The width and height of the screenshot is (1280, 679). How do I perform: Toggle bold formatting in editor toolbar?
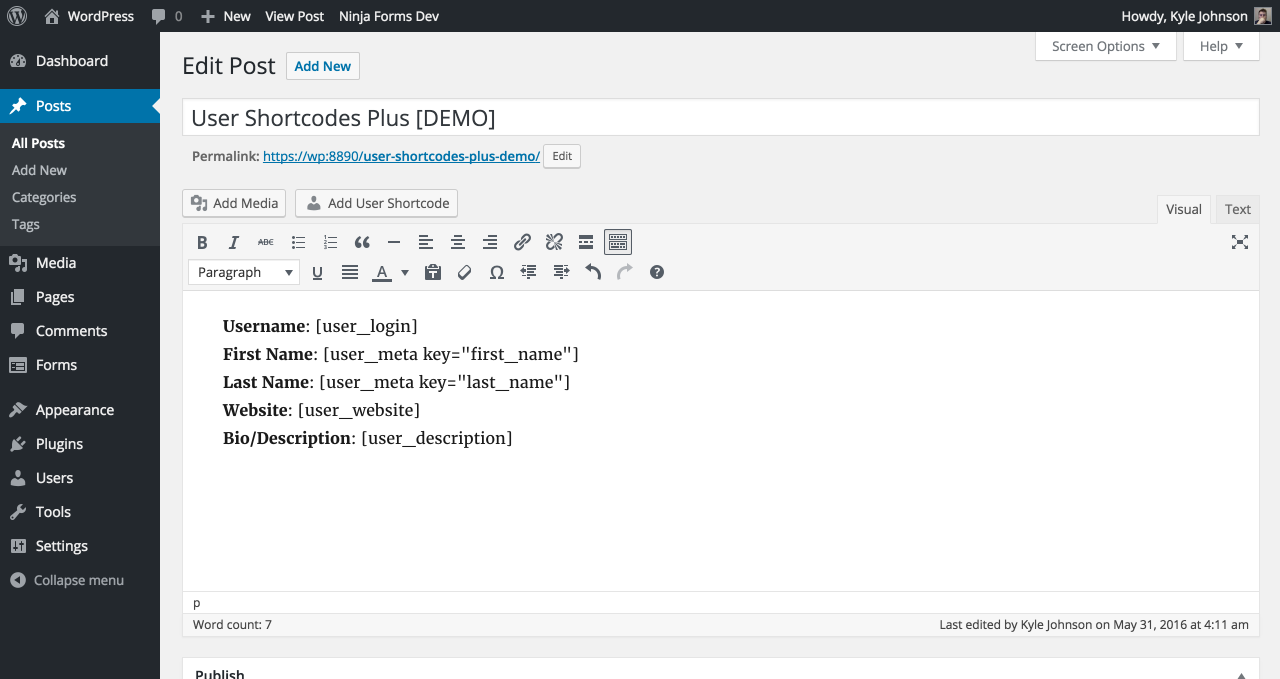[202, 242]
